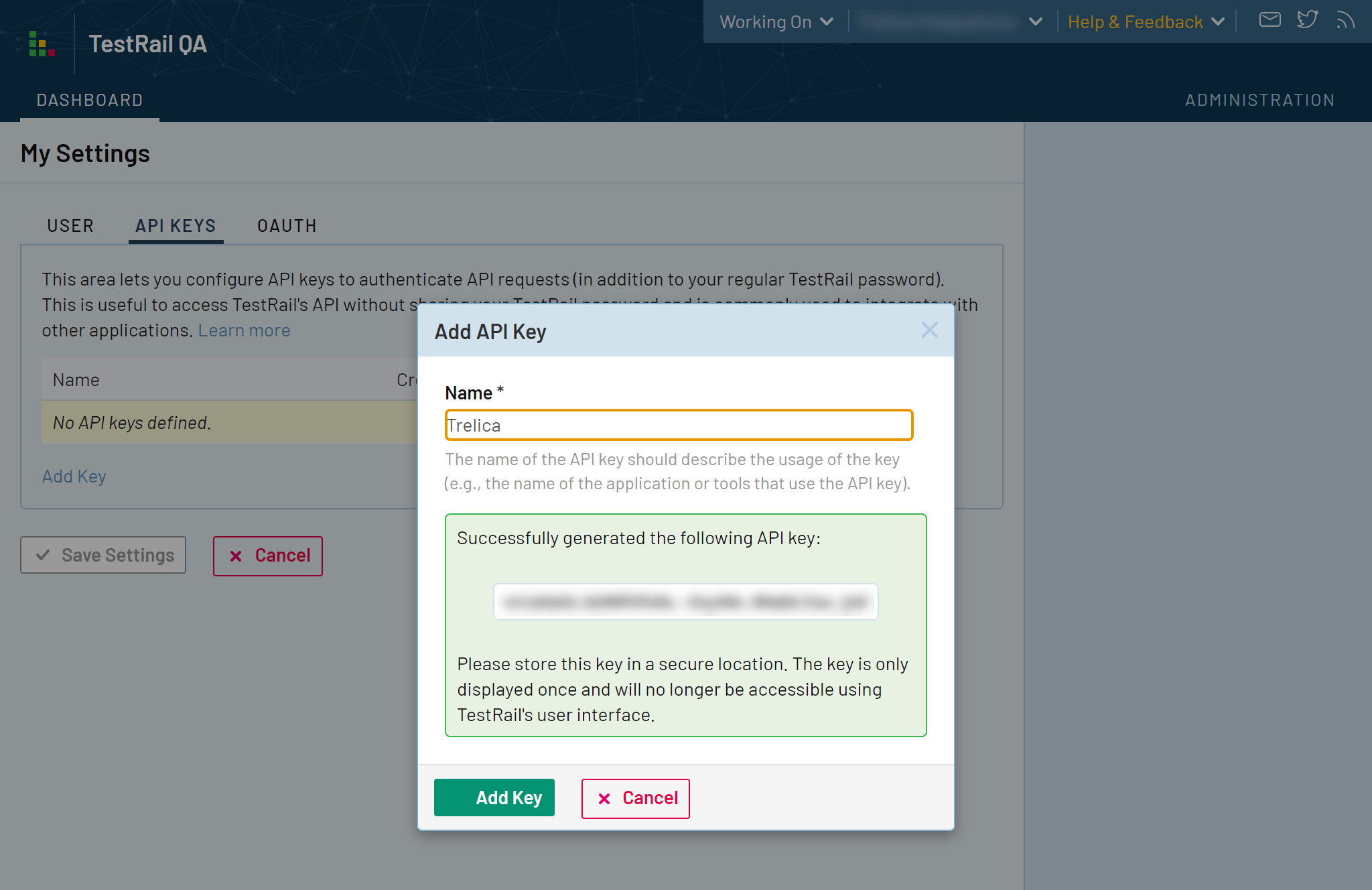1372x890 pixels.
Task: Cancel the Add API Key dialog
Action: pos(636,798)
